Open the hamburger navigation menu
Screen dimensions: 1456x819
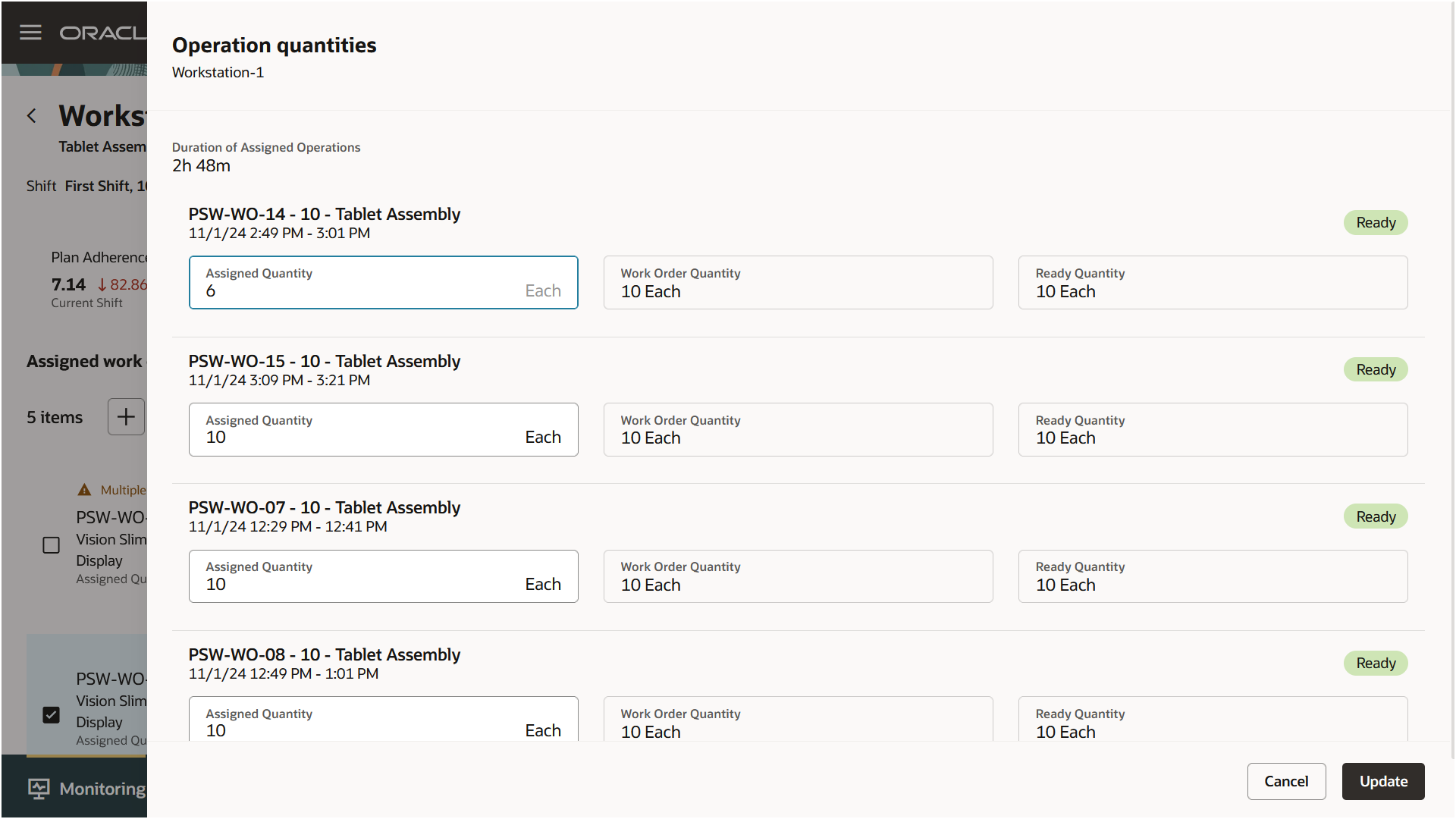tap(30, 33)
